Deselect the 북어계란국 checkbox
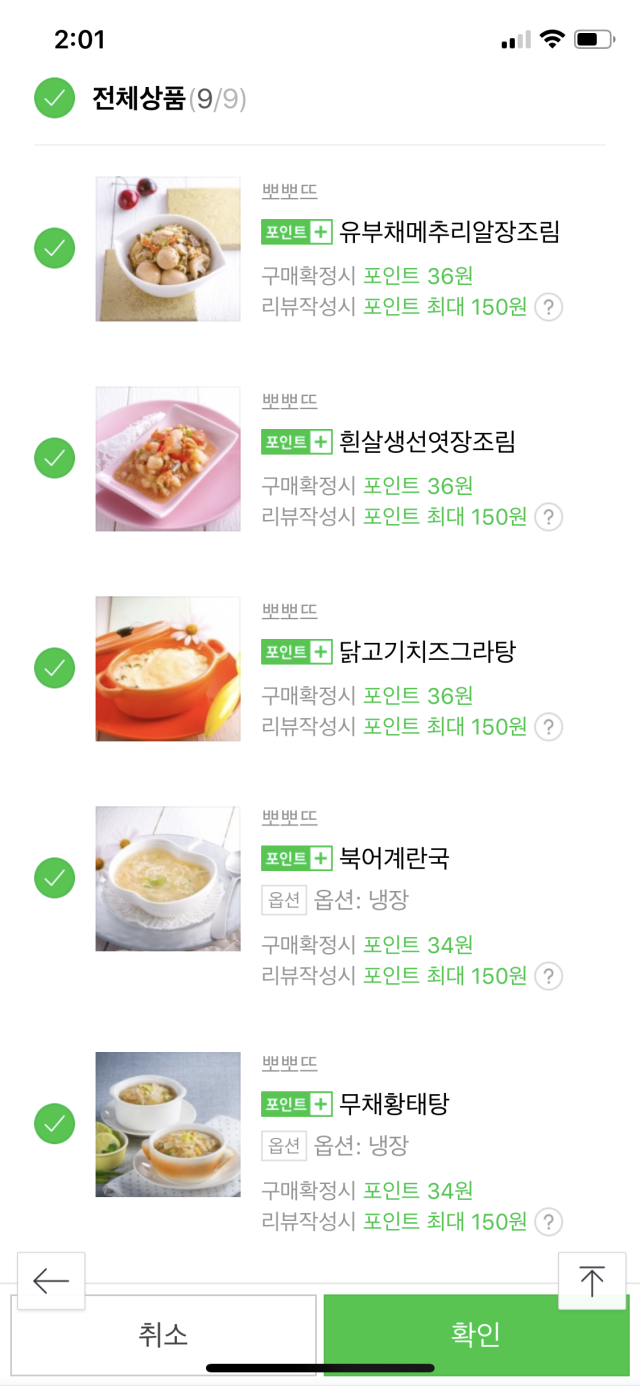Viewport: 640px width, 1386px height. point(55,878)
